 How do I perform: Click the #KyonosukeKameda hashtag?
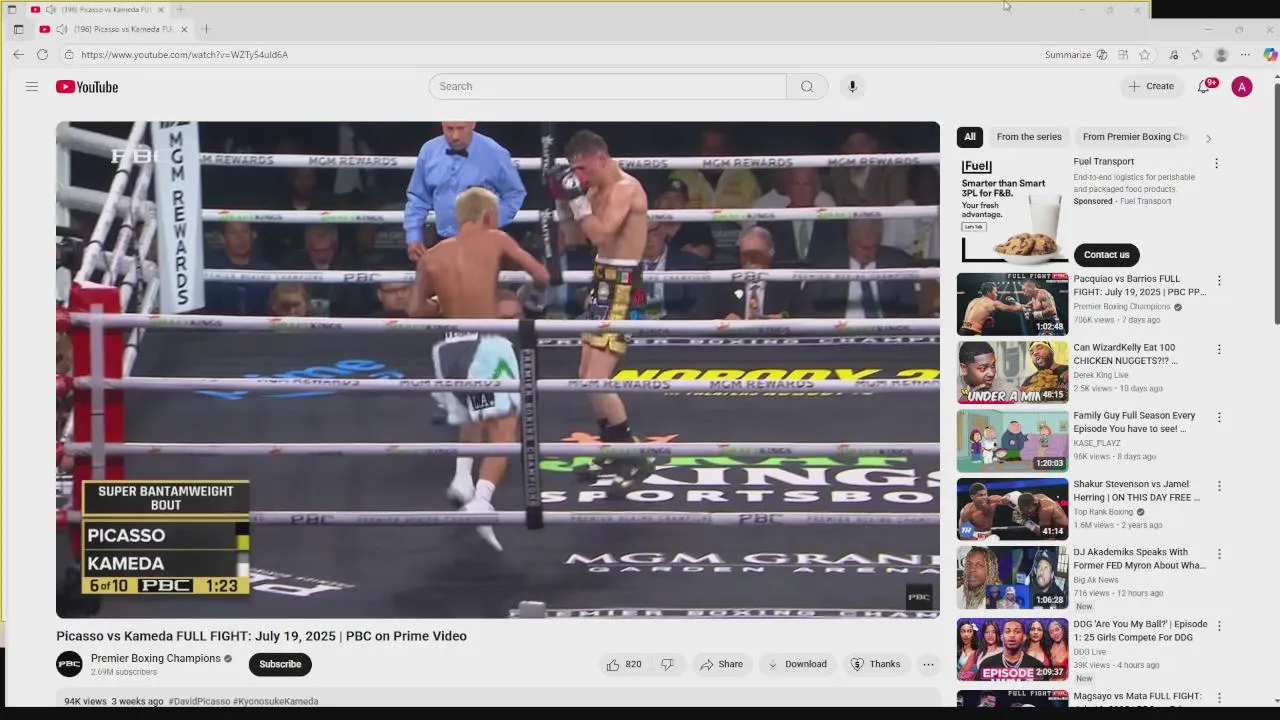click(276, 701)
